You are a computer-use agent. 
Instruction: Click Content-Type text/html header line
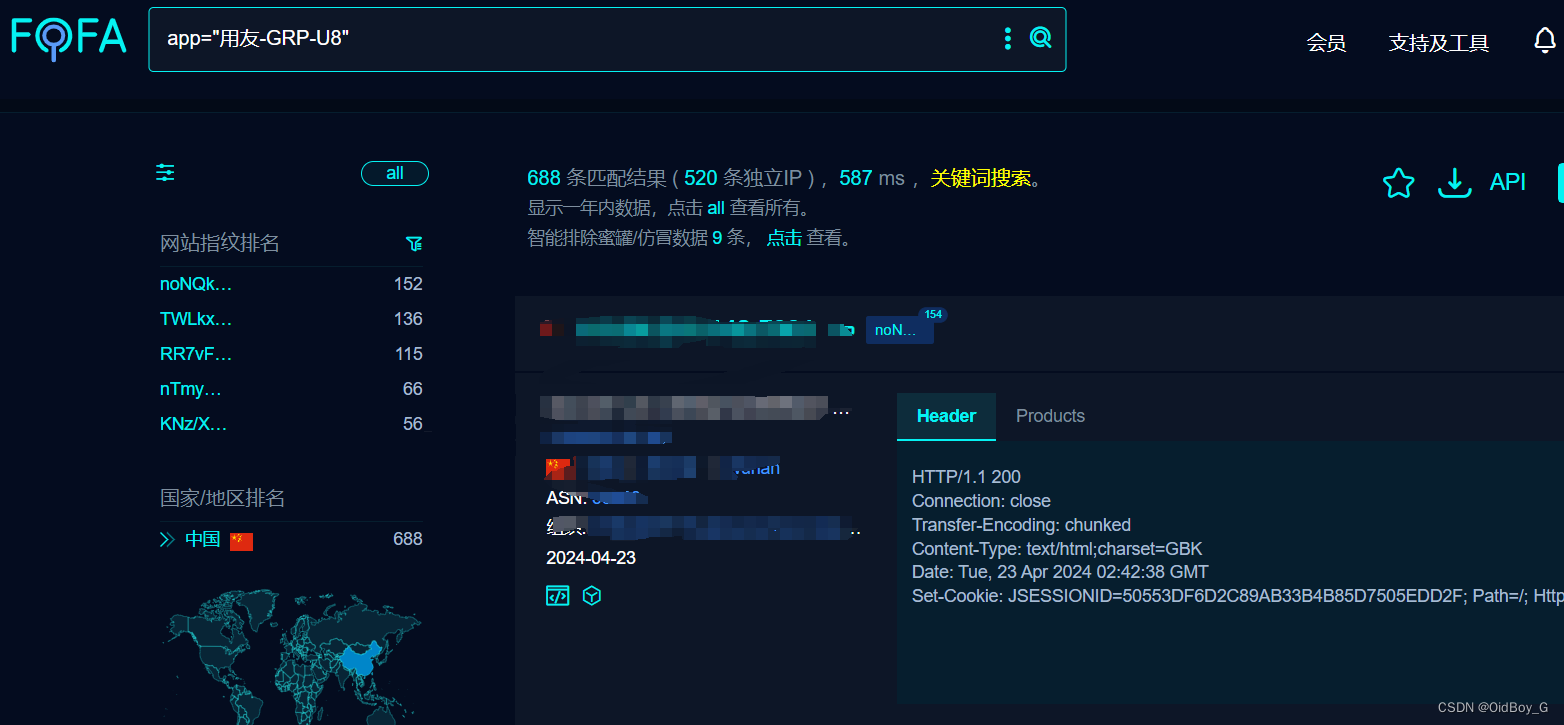(x=1057, y=549)
